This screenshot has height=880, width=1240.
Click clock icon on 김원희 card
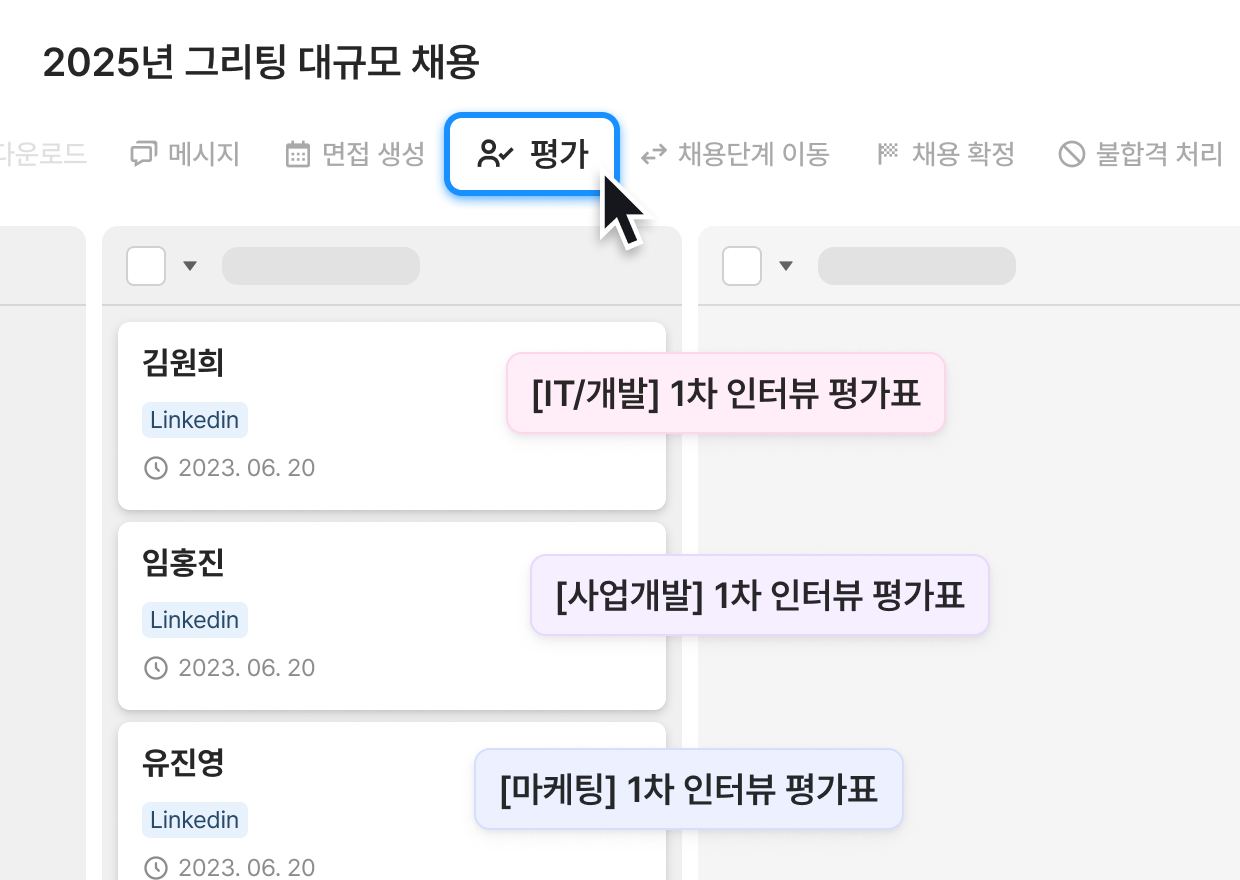(x=156, y=468)
